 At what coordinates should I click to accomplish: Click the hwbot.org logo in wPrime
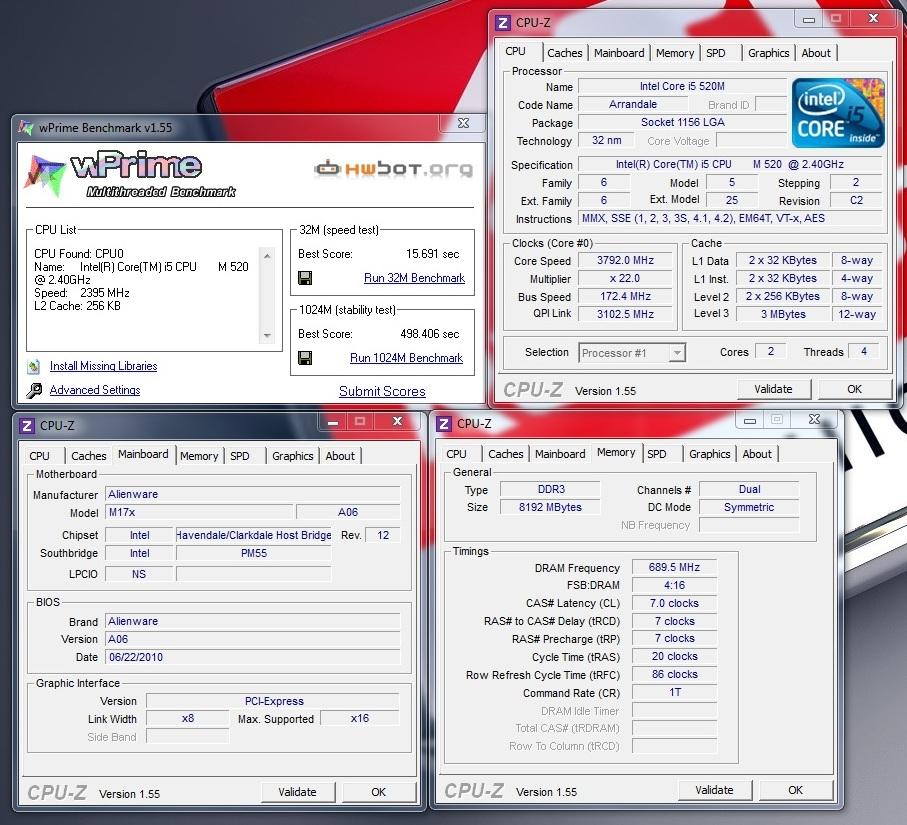point(394,168)
